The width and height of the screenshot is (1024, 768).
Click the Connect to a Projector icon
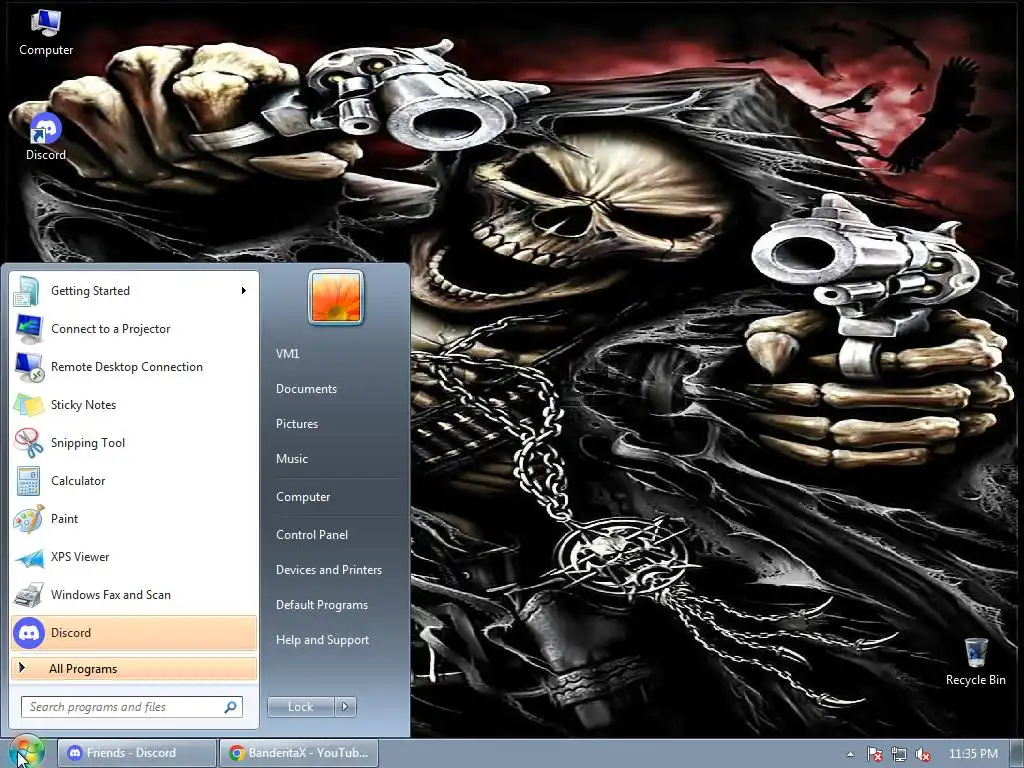pos(28,329)
